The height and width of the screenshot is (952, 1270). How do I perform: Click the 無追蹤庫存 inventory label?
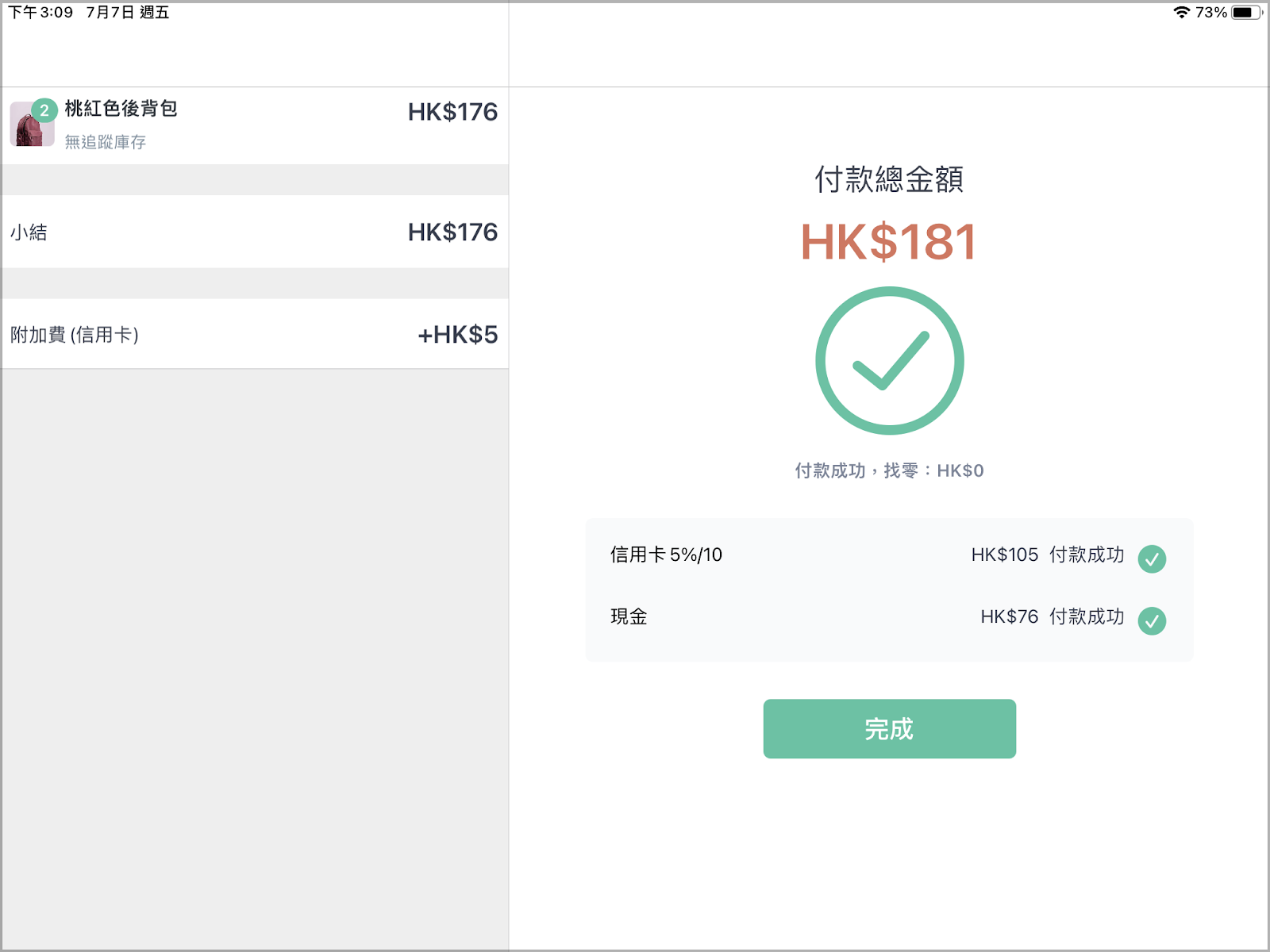point(106,142)
